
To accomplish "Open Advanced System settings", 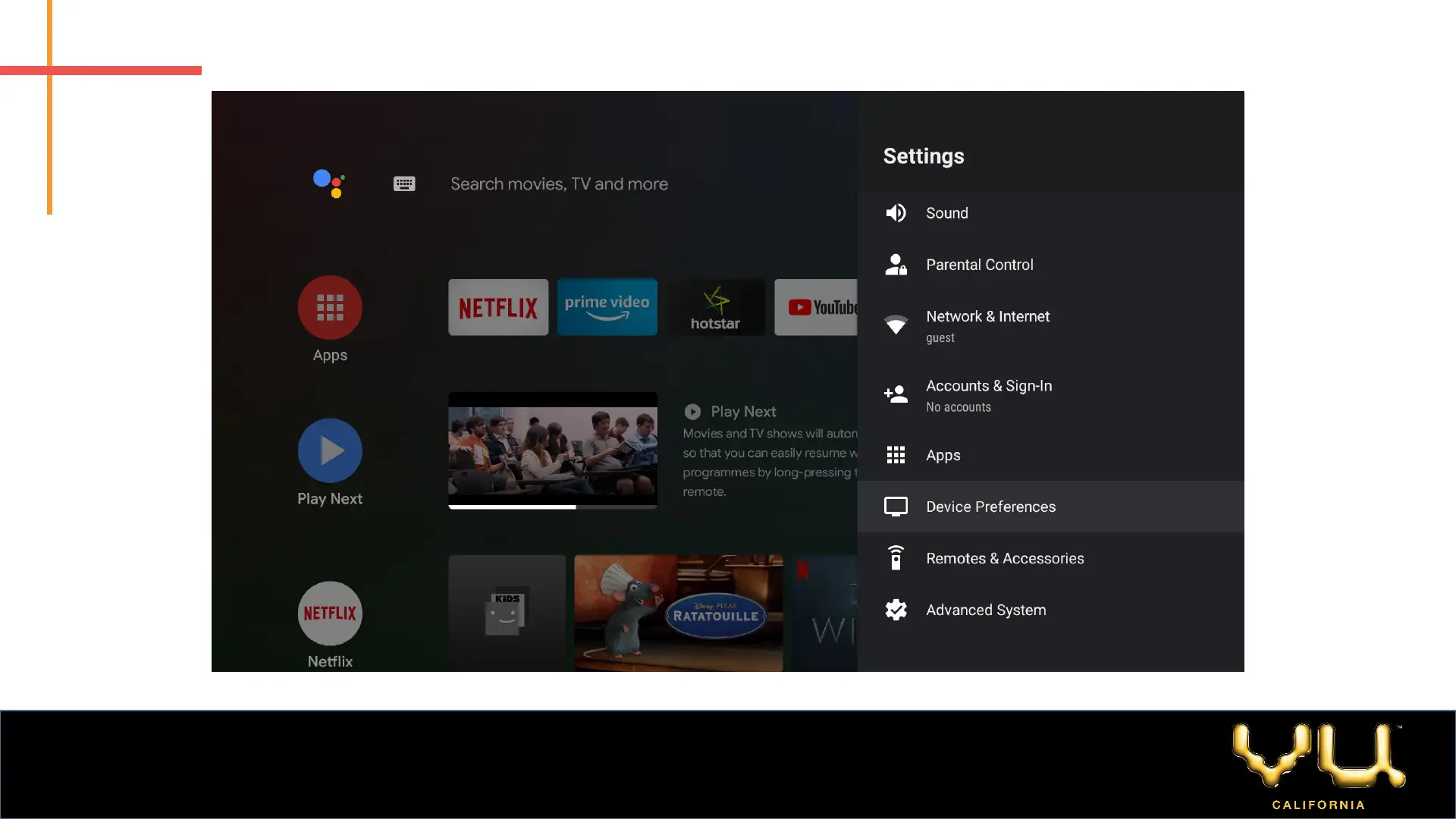I will click(985, 610).
